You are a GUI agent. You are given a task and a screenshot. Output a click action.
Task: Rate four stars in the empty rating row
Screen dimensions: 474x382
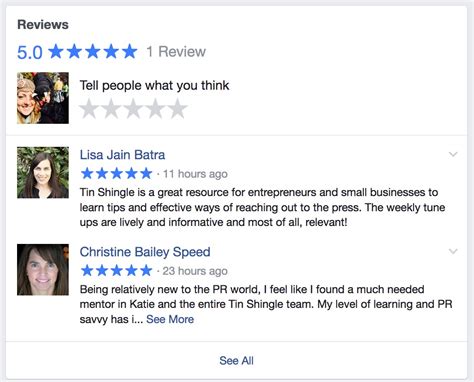point(156,109)
